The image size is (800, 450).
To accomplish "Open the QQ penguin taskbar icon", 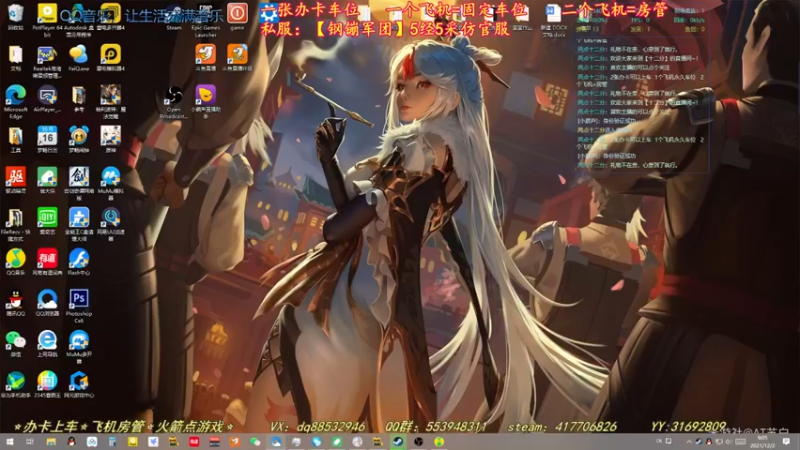I will click(71, 441).
